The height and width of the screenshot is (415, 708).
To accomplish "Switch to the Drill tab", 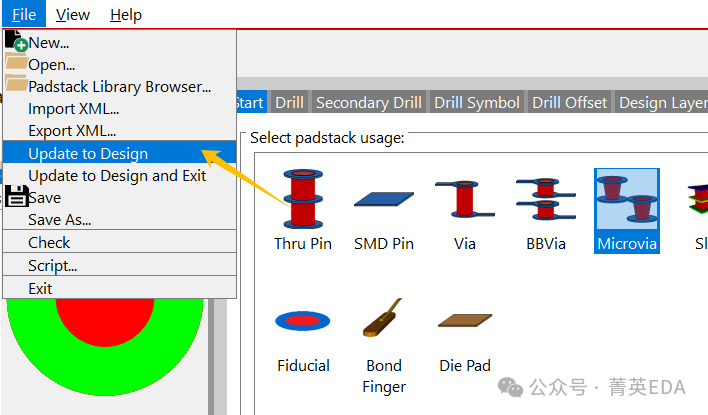I will (x=289, y=103).
